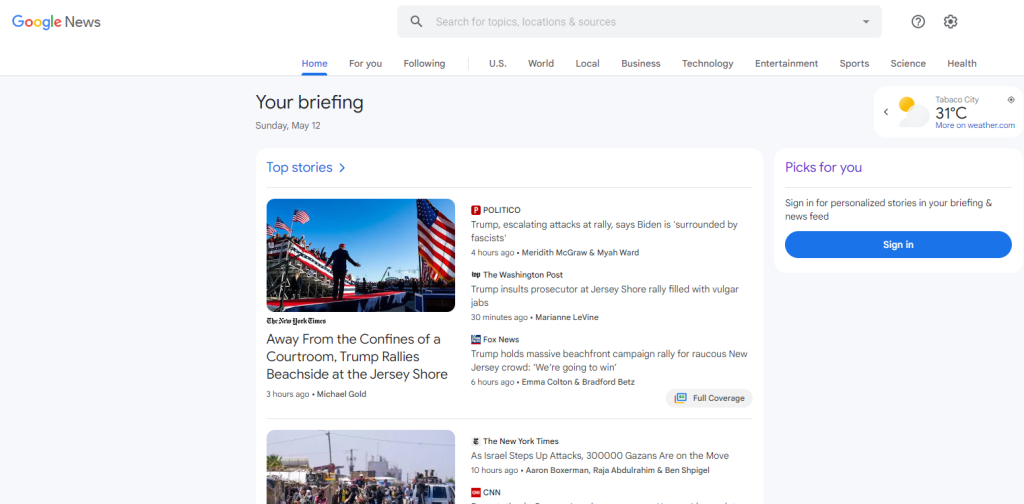The width and height of the screenshot is (1024, 504).
Task: Click author name Michael Gold
Action: tap(342, 394)
